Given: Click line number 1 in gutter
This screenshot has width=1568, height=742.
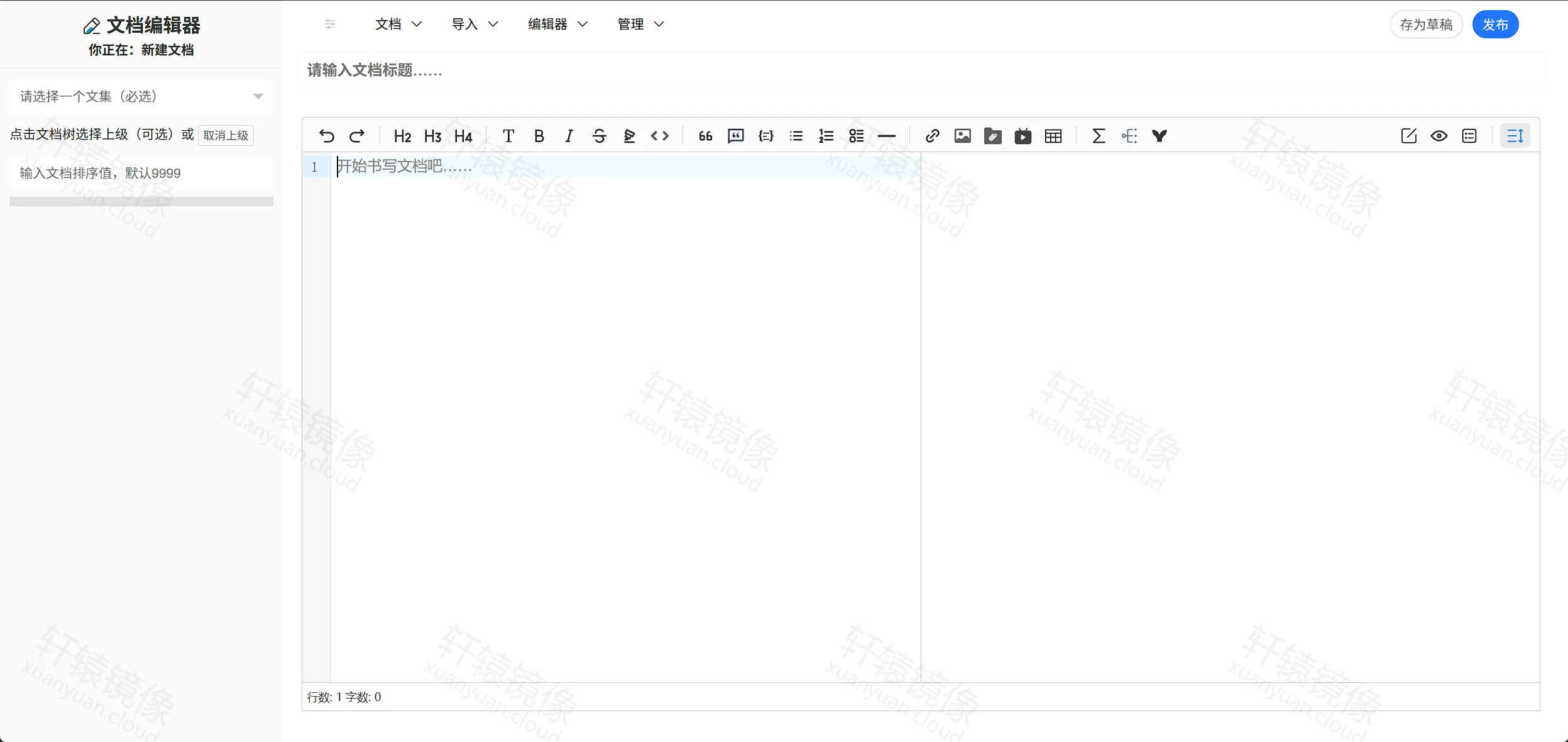Looking at the screenshot, I should coord(314,167).
